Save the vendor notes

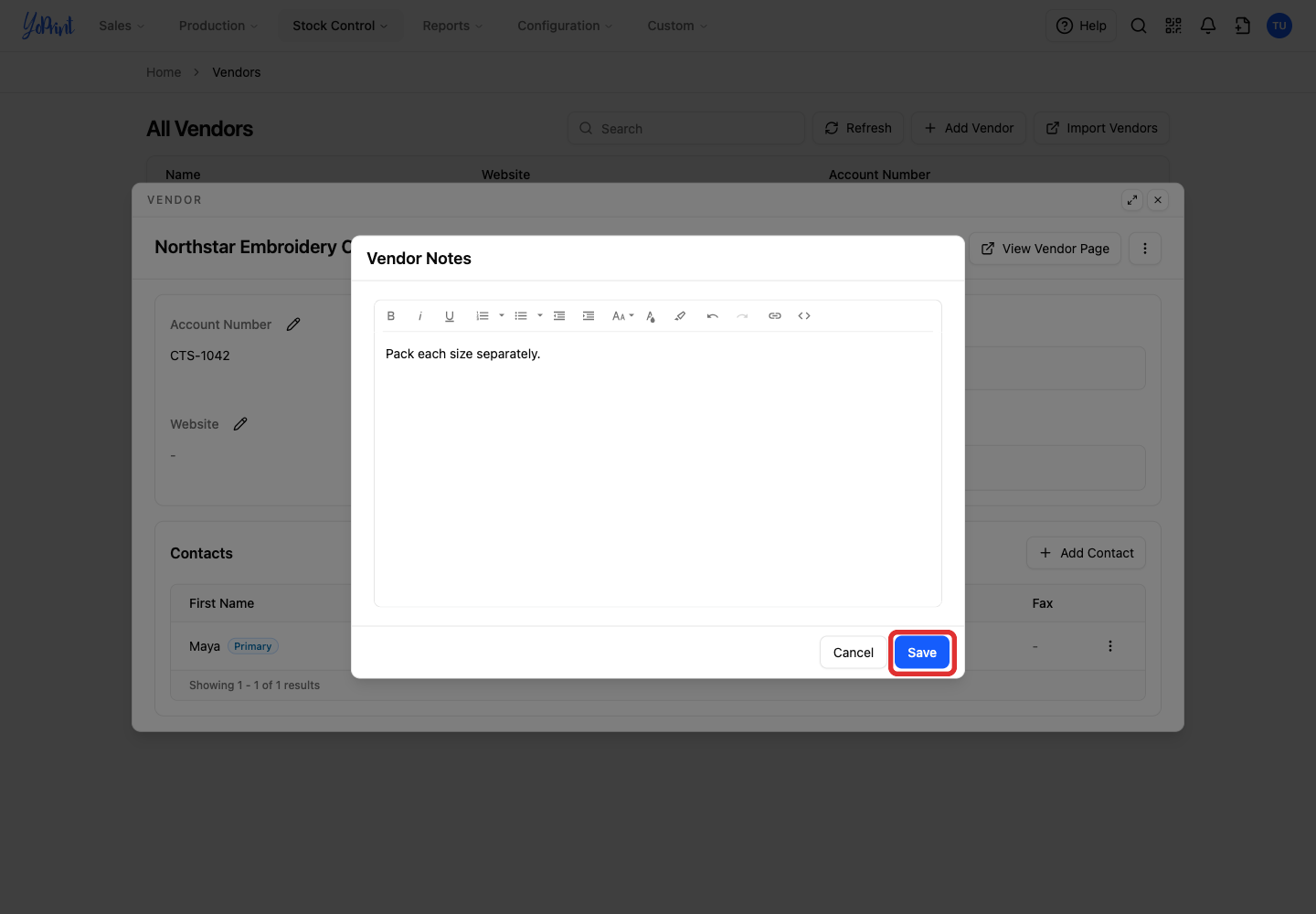tap(922, 653)
